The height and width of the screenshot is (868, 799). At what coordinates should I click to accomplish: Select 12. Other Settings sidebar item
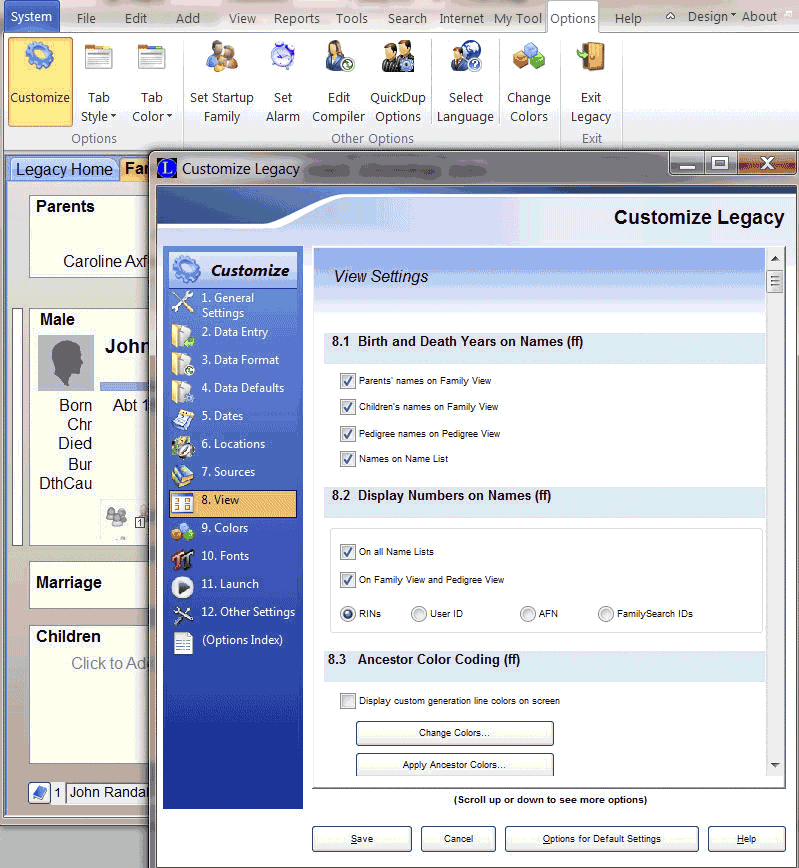(x=233, y=612)
